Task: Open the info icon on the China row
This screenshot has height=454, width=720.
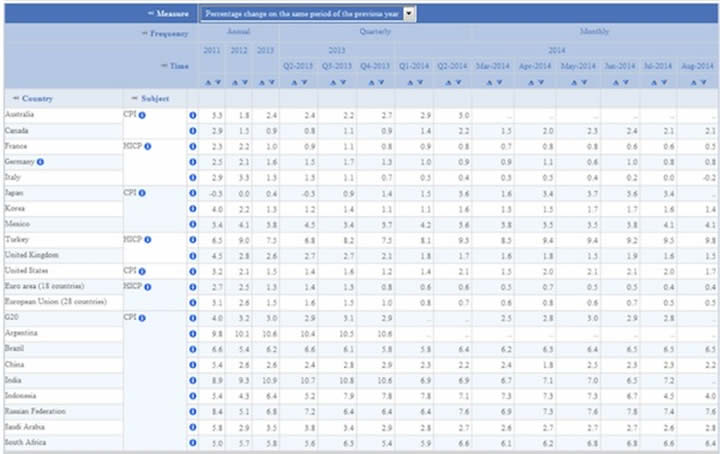Action: [x=193, y=365]
